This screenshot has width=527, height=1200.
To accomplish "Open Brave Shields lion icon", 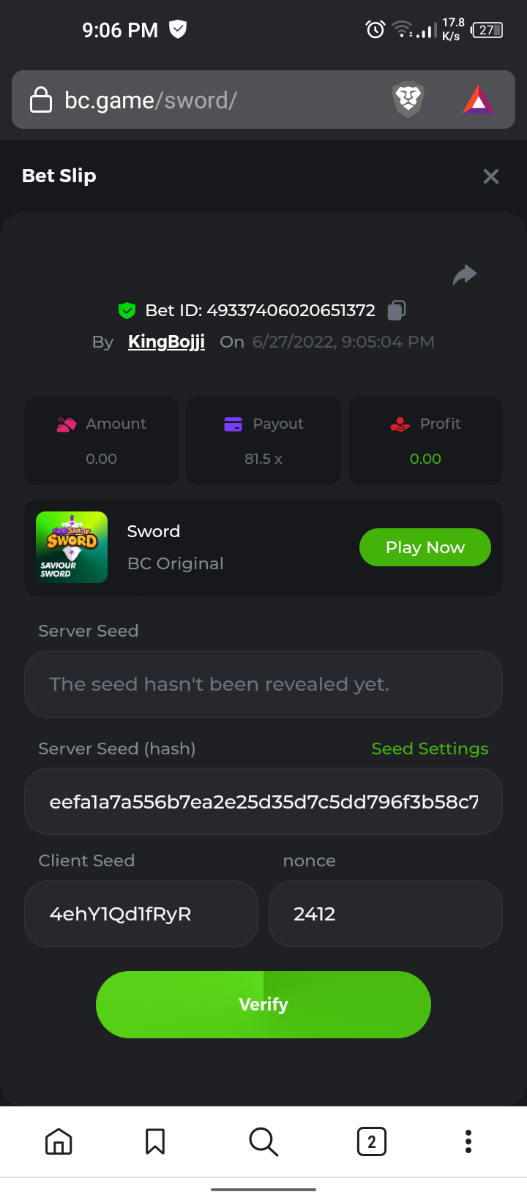I will click(x=407, y=100).
